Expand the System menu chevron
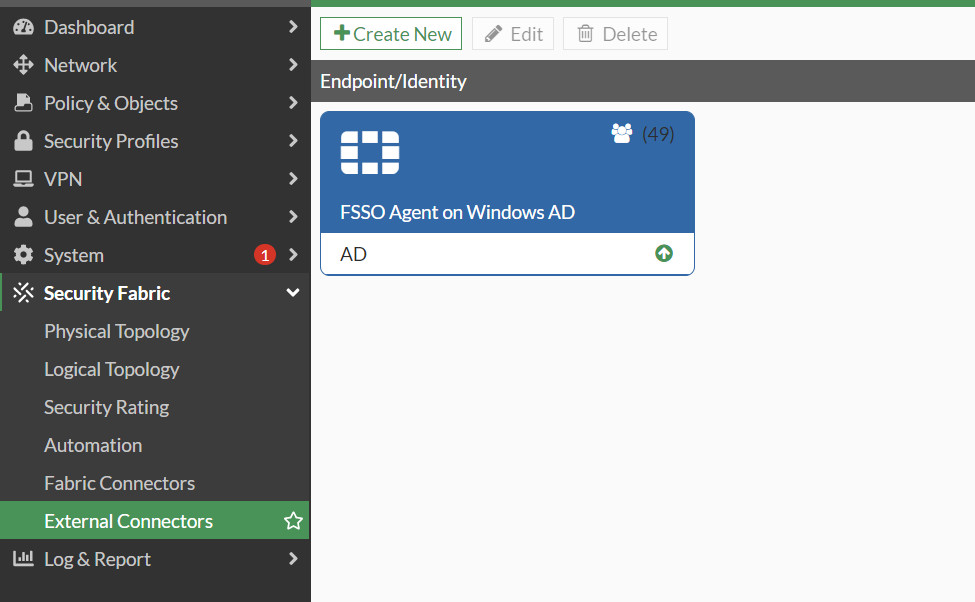Viewport: 975px width, 602px height. click(293, 254)
